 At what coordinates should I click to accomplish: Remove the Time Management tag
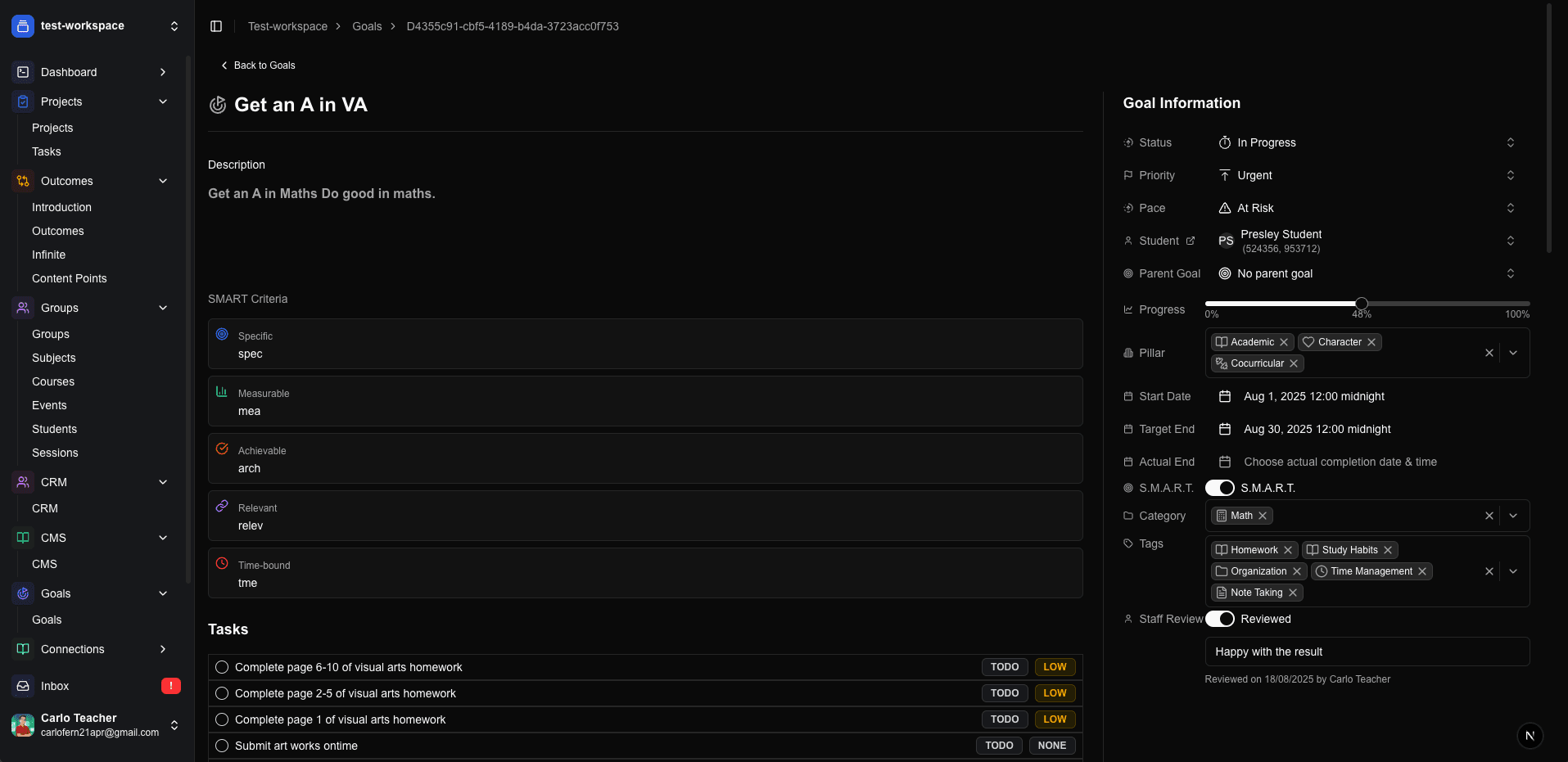point(1422,571)
